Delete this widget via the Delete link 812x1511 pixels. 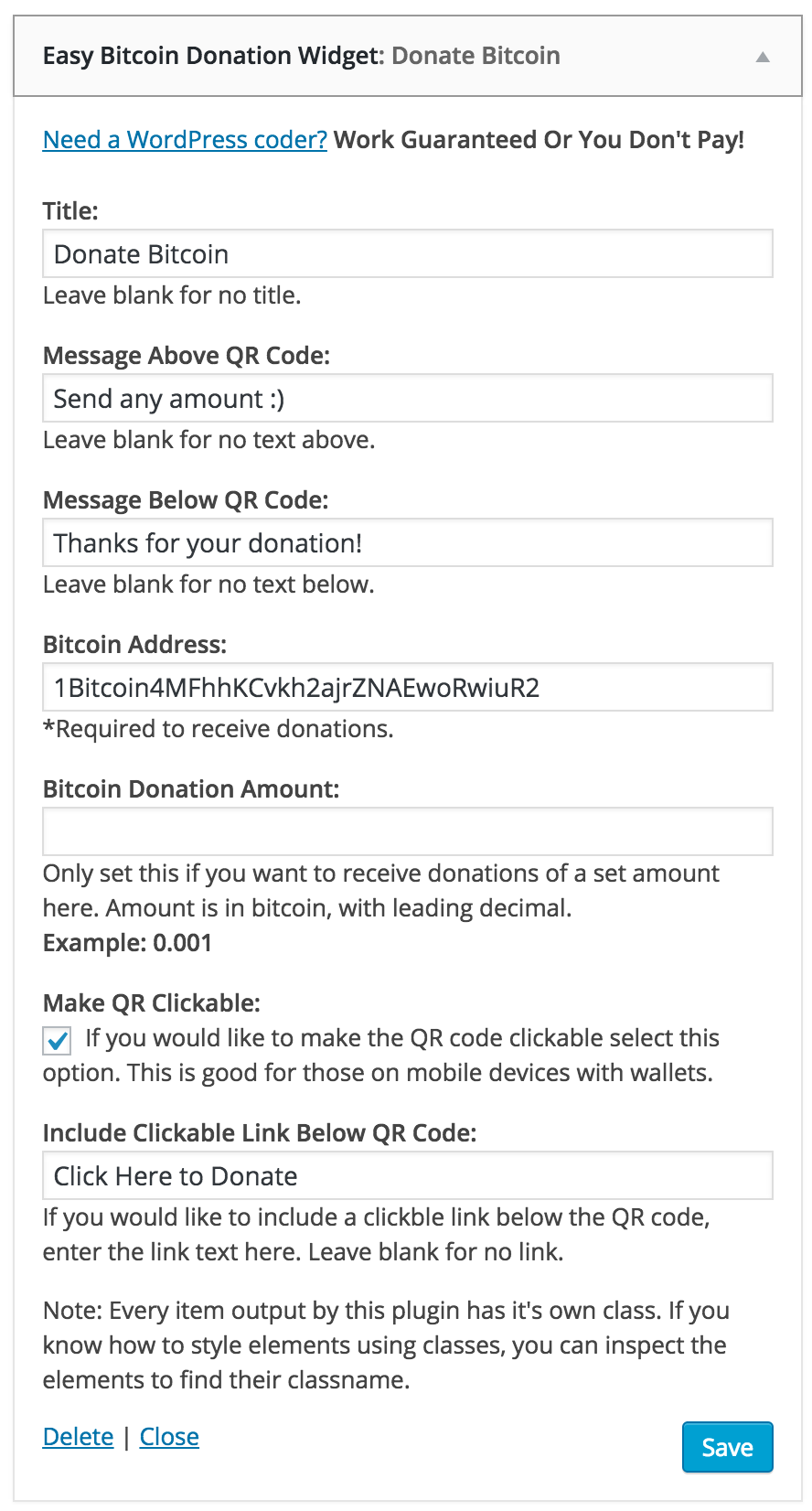79,1437
